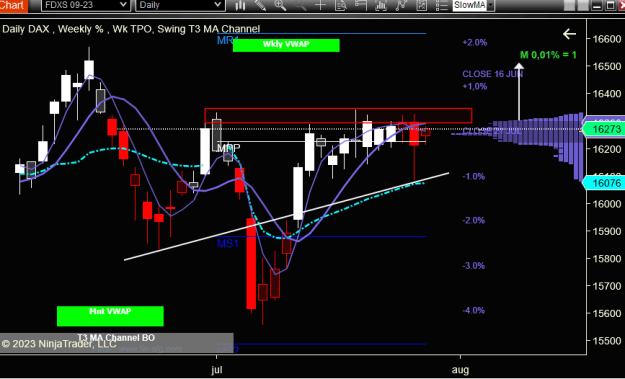625x379 pixels.
Task: Open the bar type chart style icon
Action: (240, 5)
